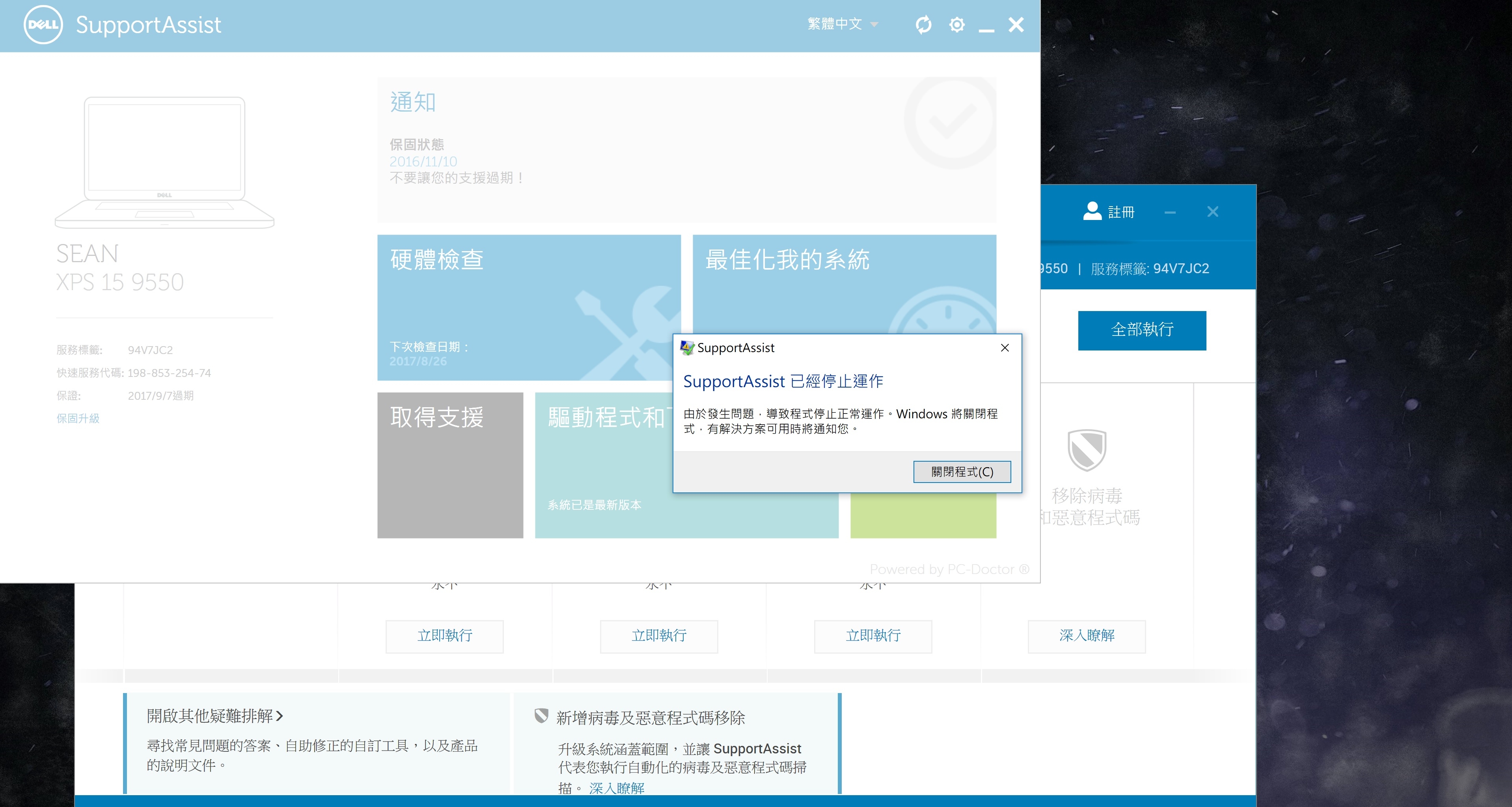Click the 註冊 user icon in back window
1512x807 pixels.
[1092, 211]
